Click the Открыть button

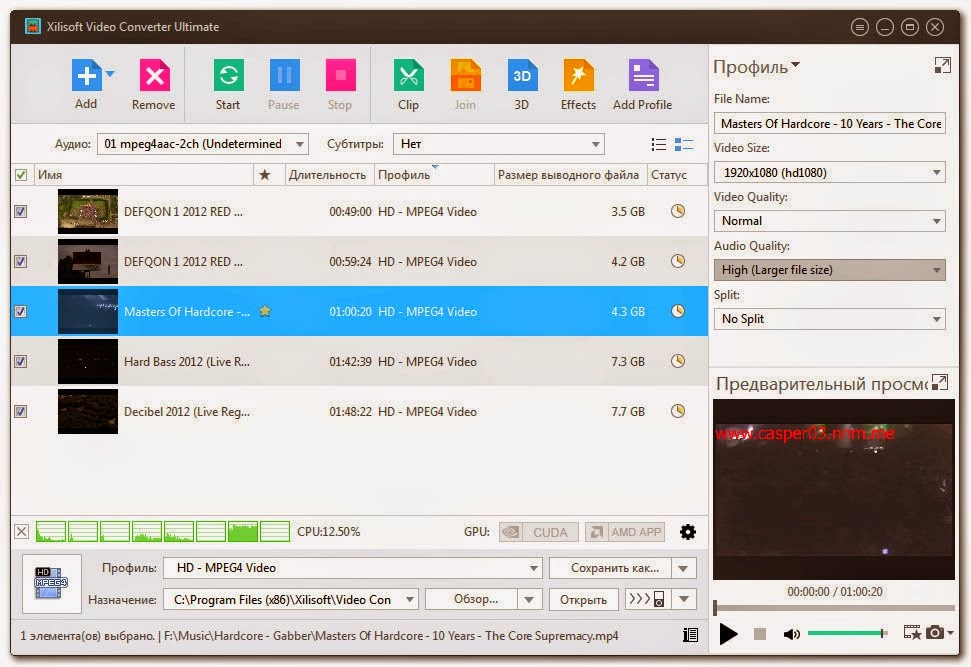point(583,599)
